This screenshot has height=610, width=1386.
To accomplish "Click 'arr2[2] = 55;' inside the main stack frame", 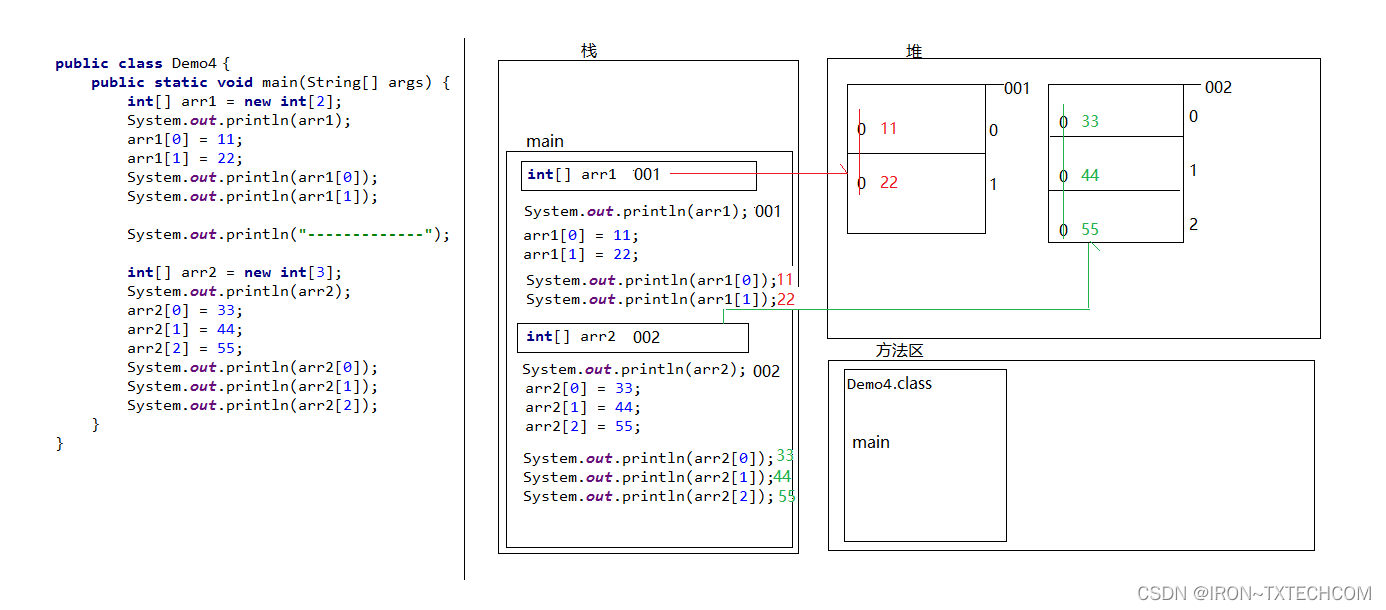I will (583, 426).
